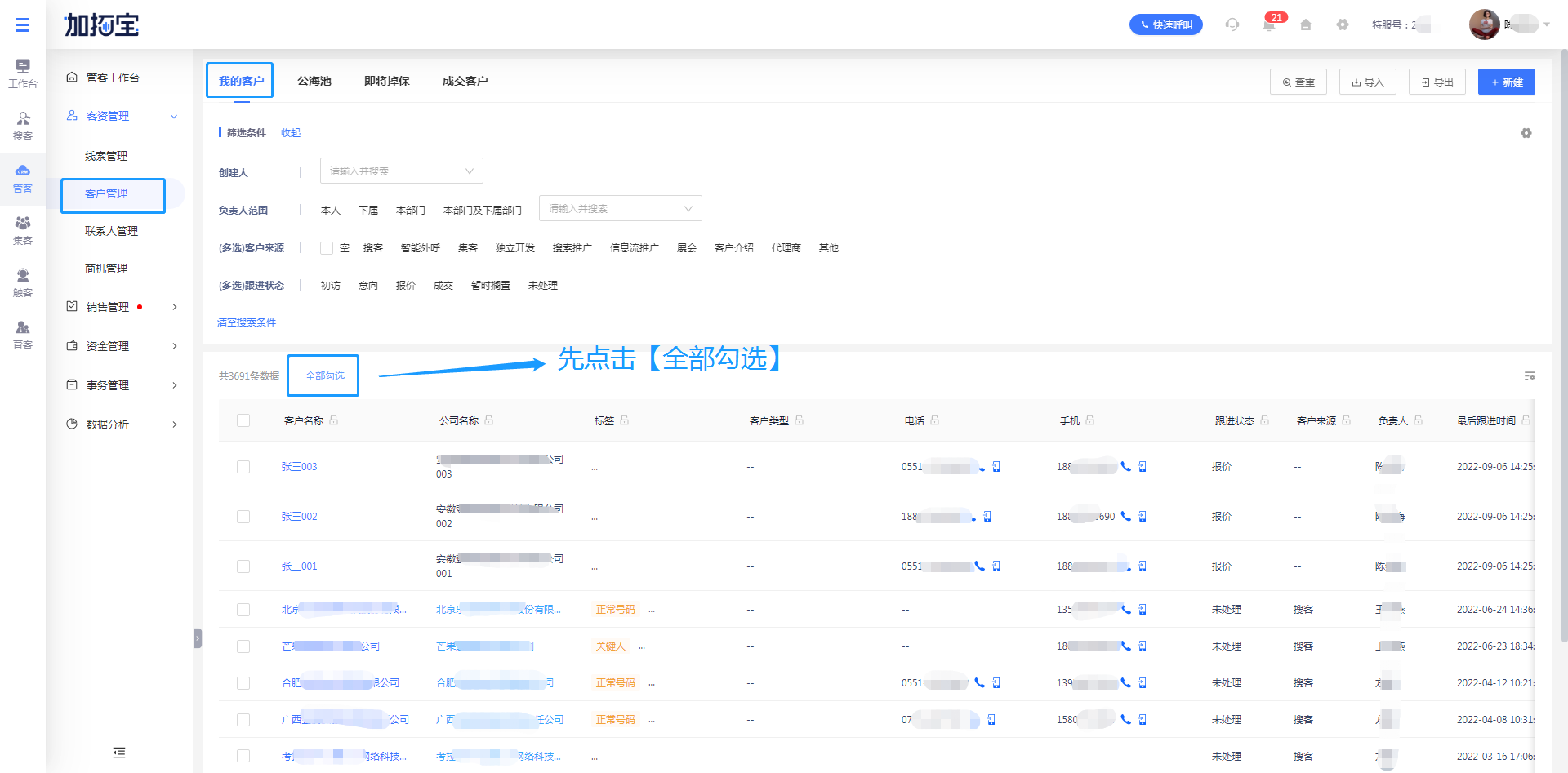Click the 新建 button
The height and width of the screenshot is (773, 1568).
pyautogui.click(x=1507, y=82)
